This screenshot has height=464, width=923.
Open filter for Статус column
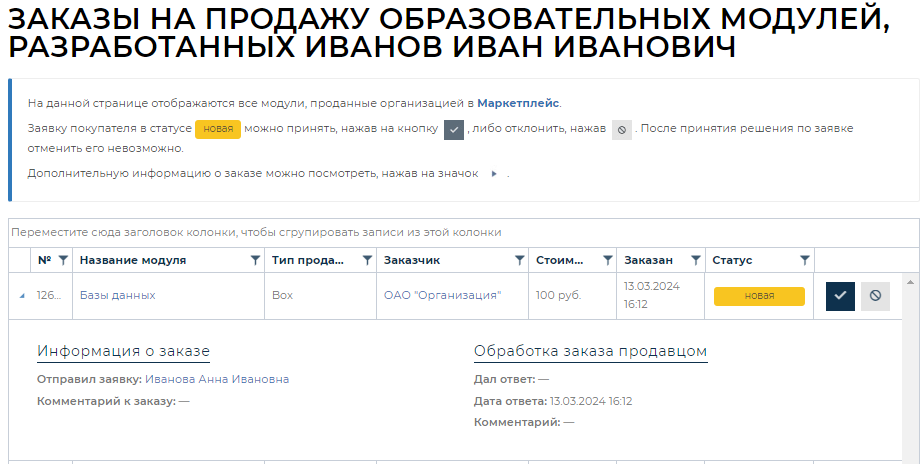(x=805, y=260)
